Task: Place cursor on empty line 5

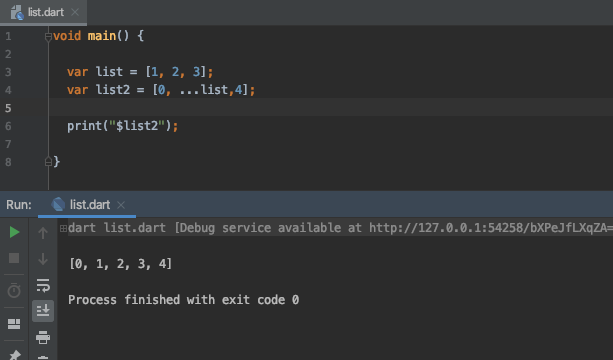Action: click(331, 107)
